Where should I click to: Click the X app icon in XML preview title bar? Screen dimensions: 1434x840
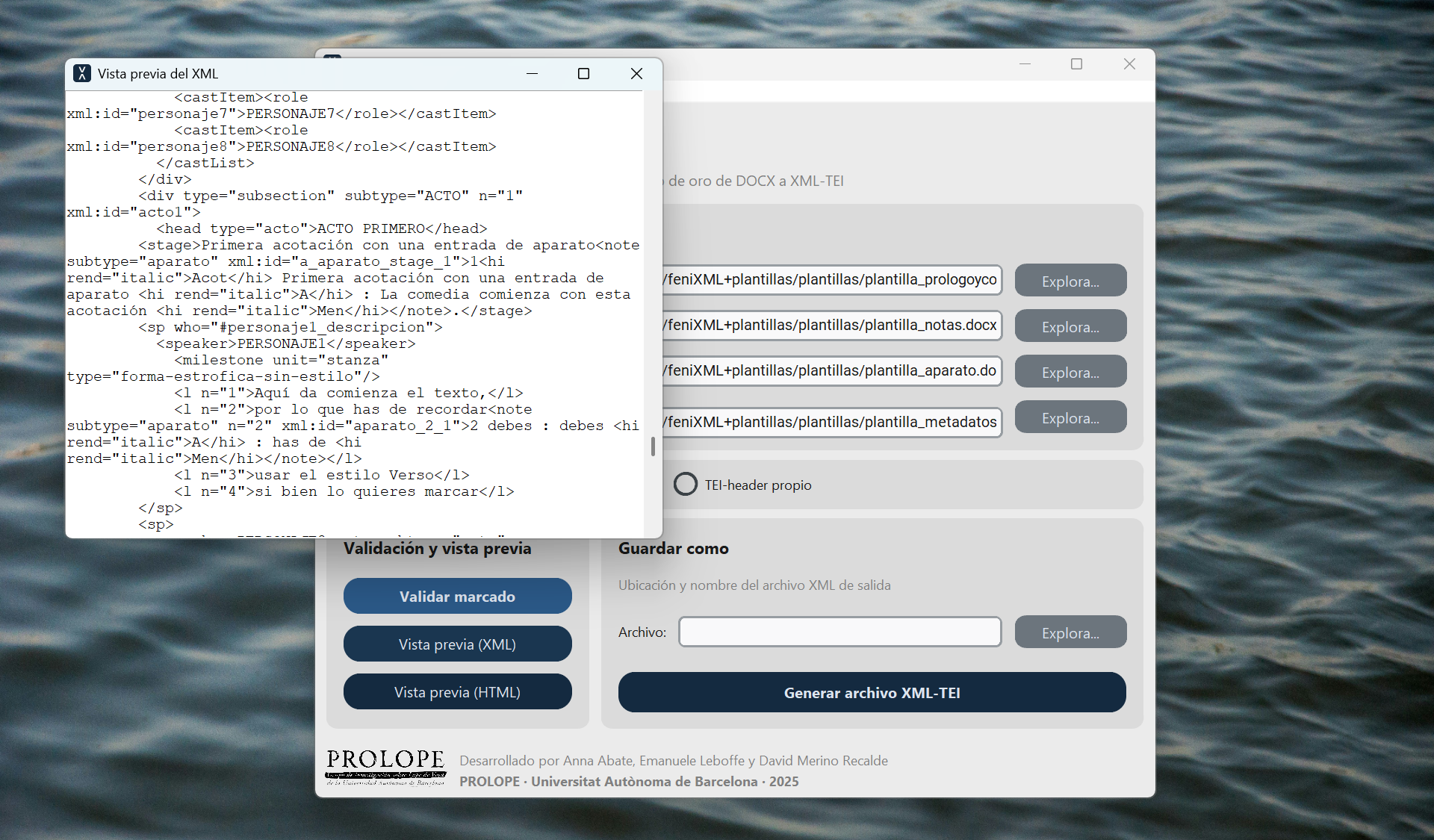[82, 73]
